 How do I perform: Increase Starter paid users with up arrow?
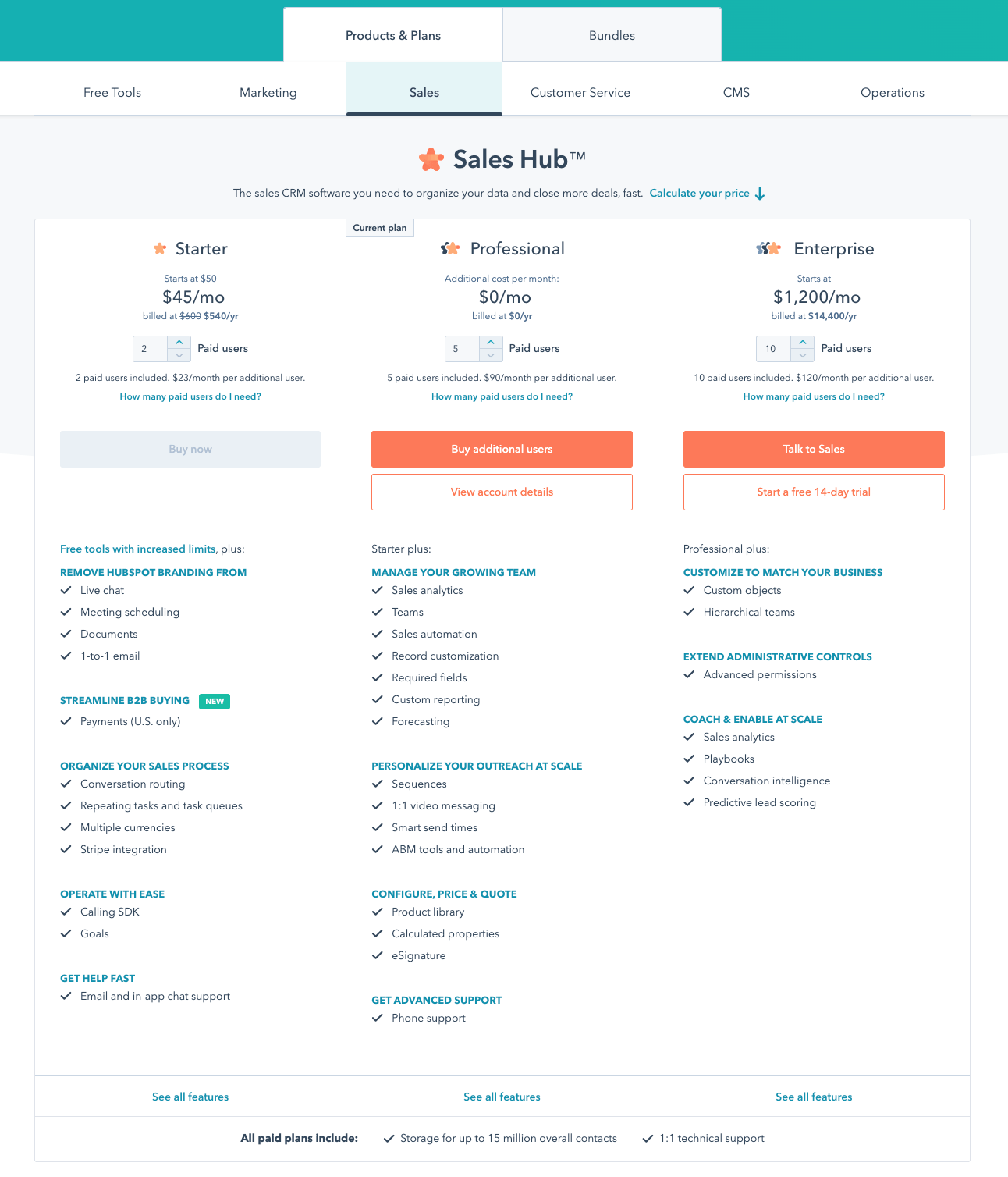click(179, 343)
